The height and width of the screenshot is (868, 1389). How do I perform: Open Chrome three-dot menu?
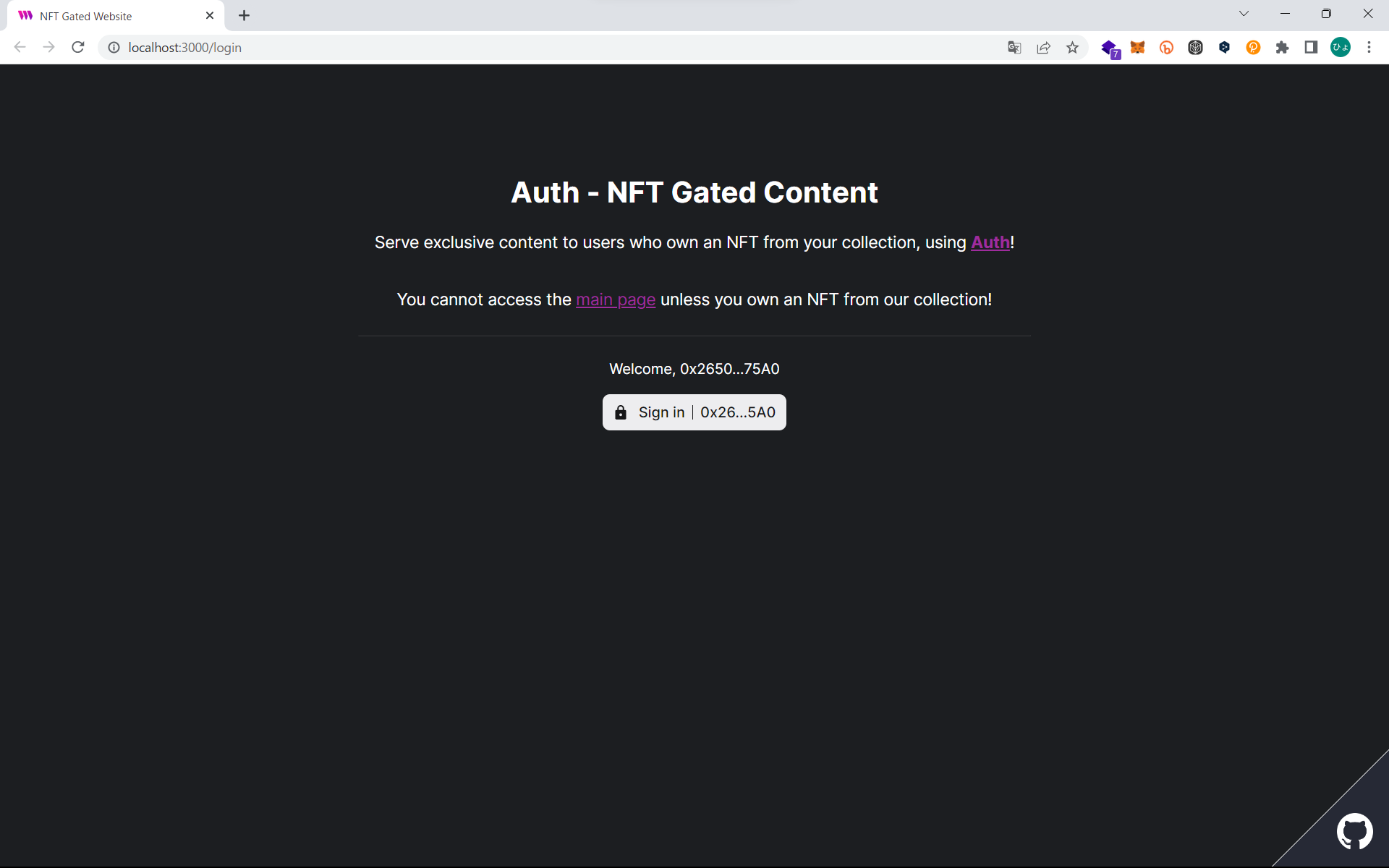pyautogui.click(x=1369, y=48)
